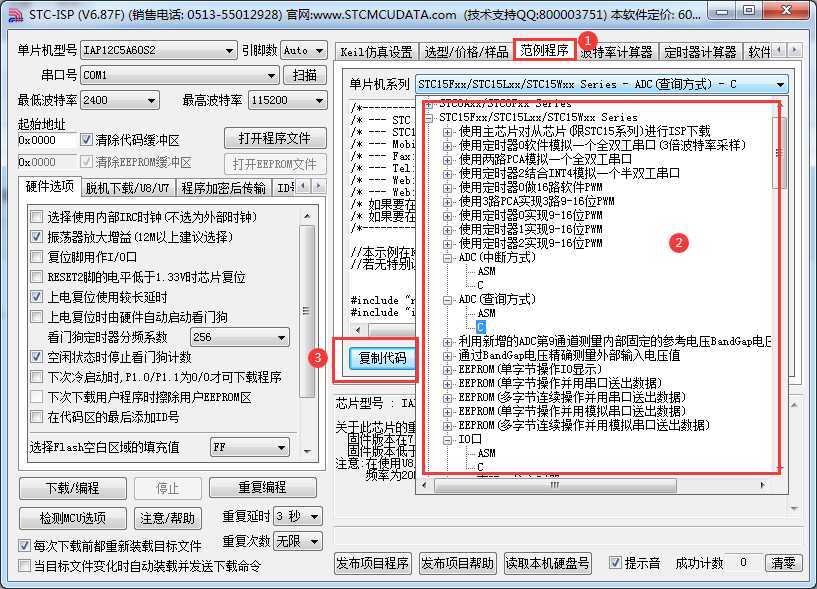Open the 引脚数 Auto dropdown
The image size is (817, 589).
point(304,51)
